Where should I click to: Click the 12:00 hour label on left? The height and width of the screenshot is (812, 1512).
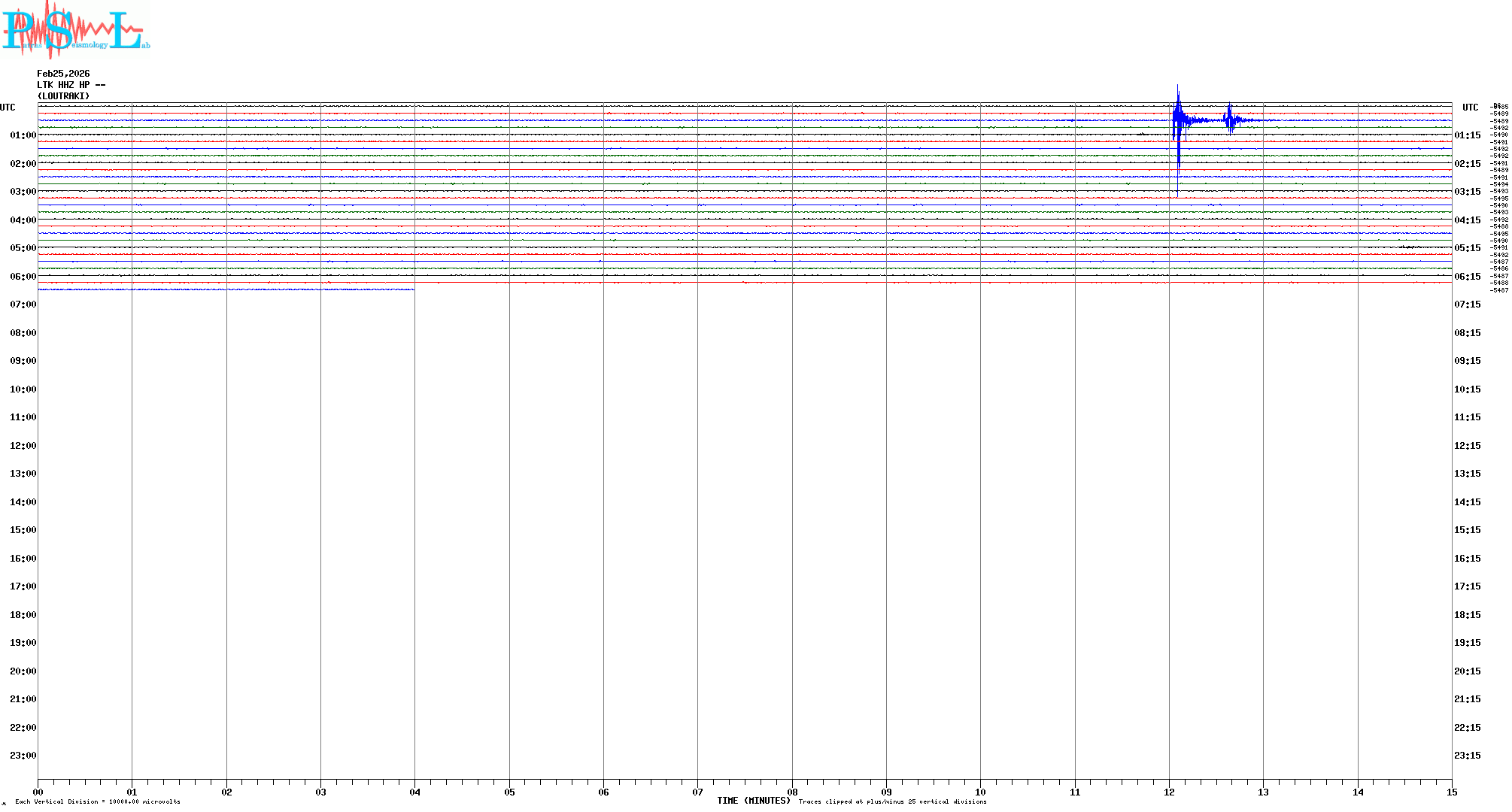point(23,446)
